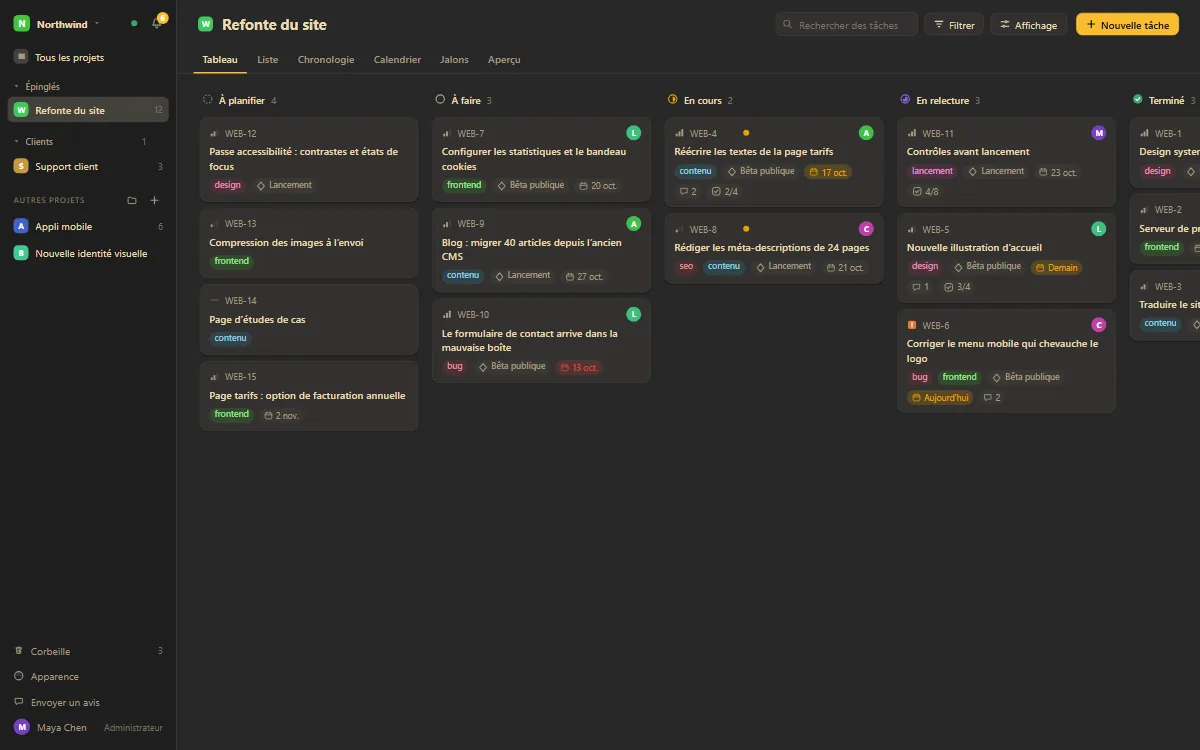Create a Nouvelle tâche
Screen dimensions: 1200x750
click(1127, 25)
